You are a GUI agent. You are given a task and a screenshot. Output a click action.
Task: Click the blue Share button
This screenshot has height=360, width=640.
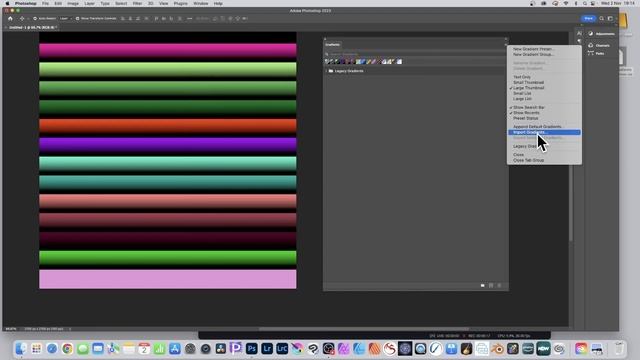tap(589, 18)
